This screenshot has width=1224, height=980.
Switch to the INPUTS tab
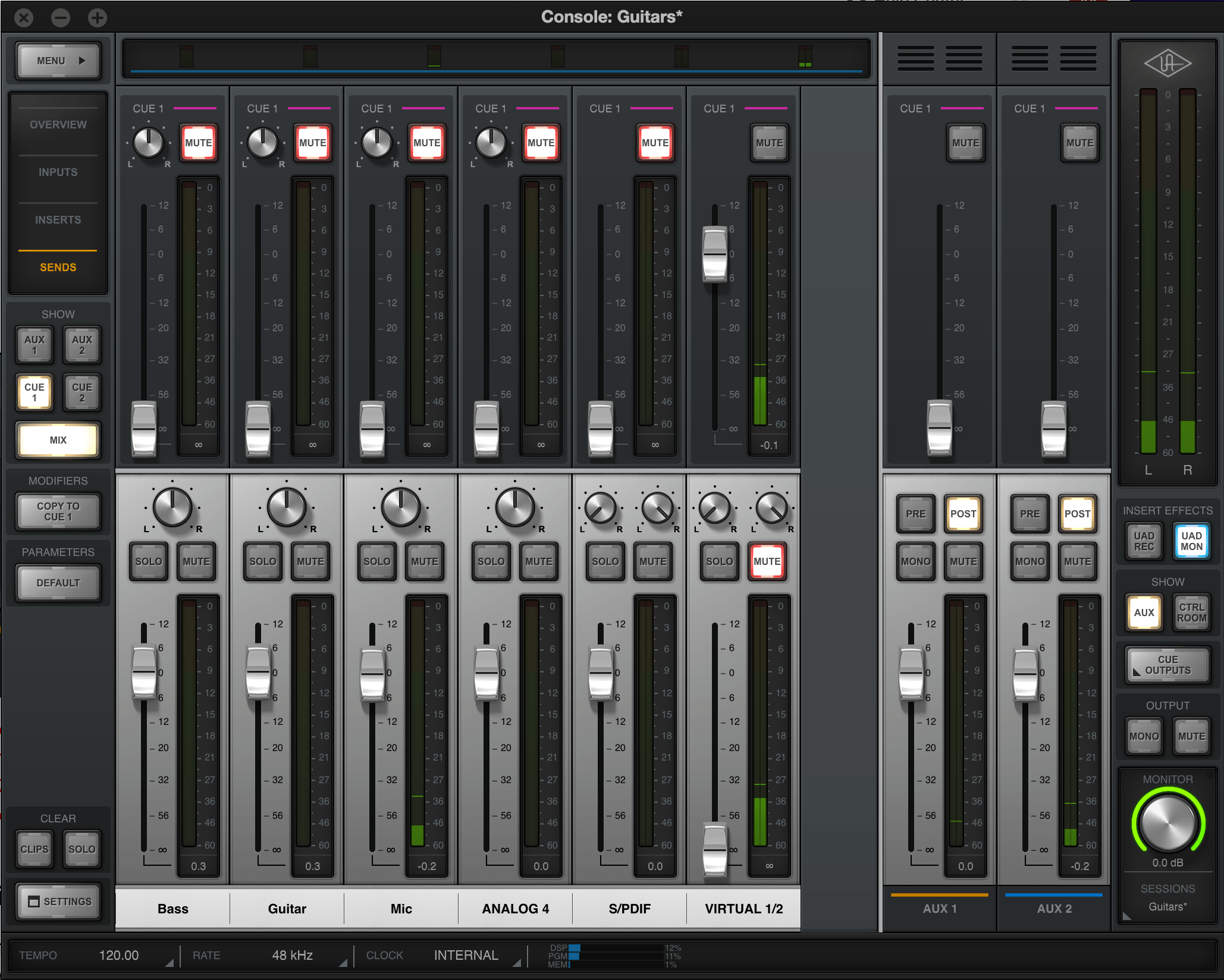(x=58, y=172)
